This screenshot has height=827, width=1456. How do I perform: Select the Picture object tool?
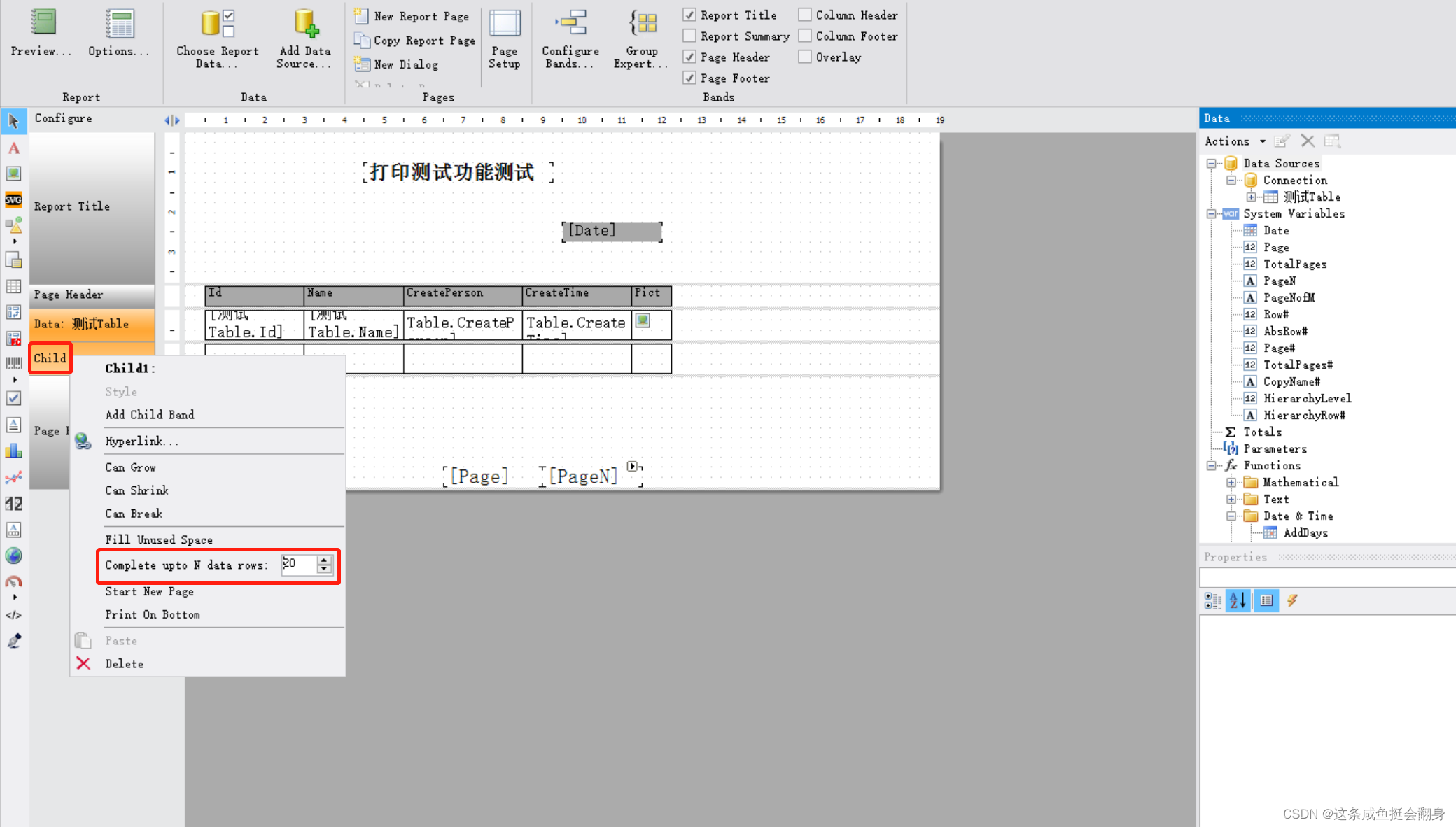click(13, 174)
